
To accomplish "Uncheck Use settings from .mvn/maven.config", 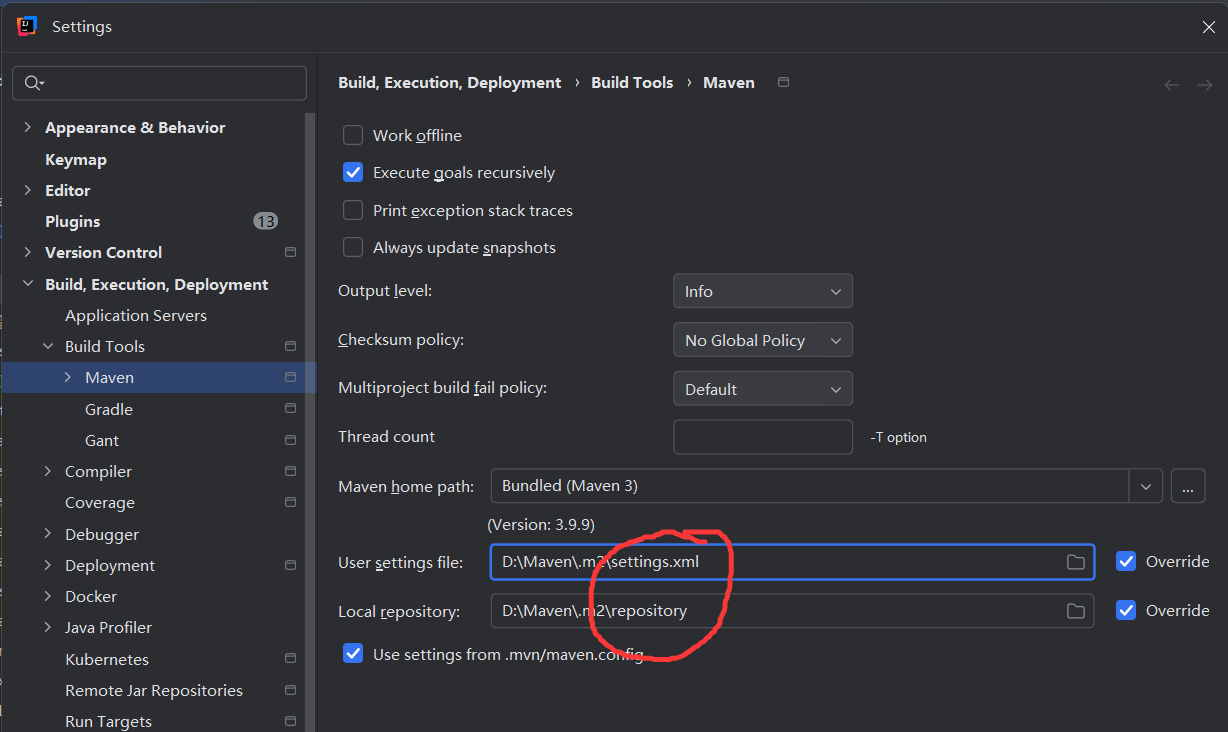I will coord(353,654).
